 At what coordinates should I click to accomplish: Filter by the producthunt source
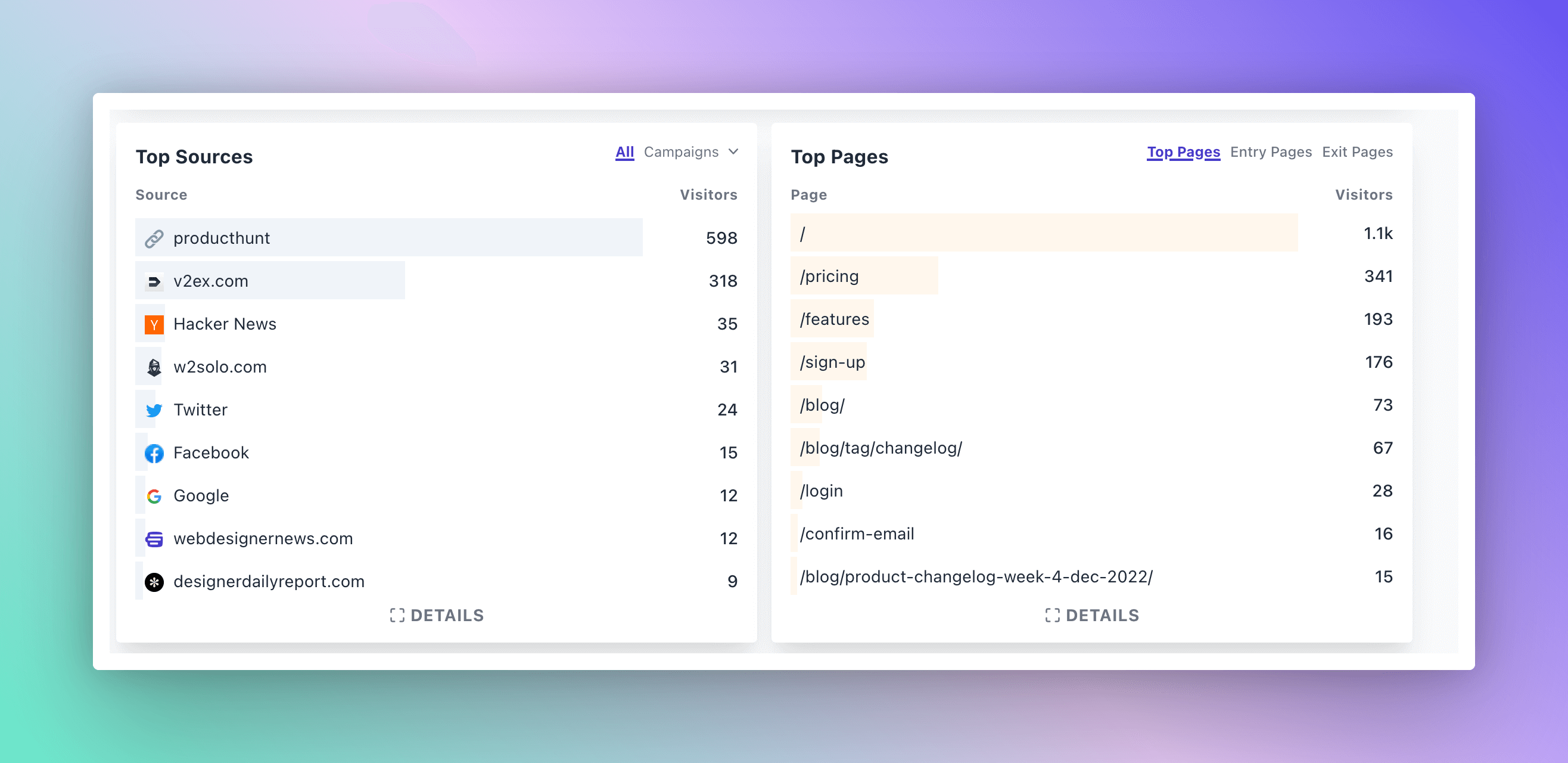(x=222, y=238)
